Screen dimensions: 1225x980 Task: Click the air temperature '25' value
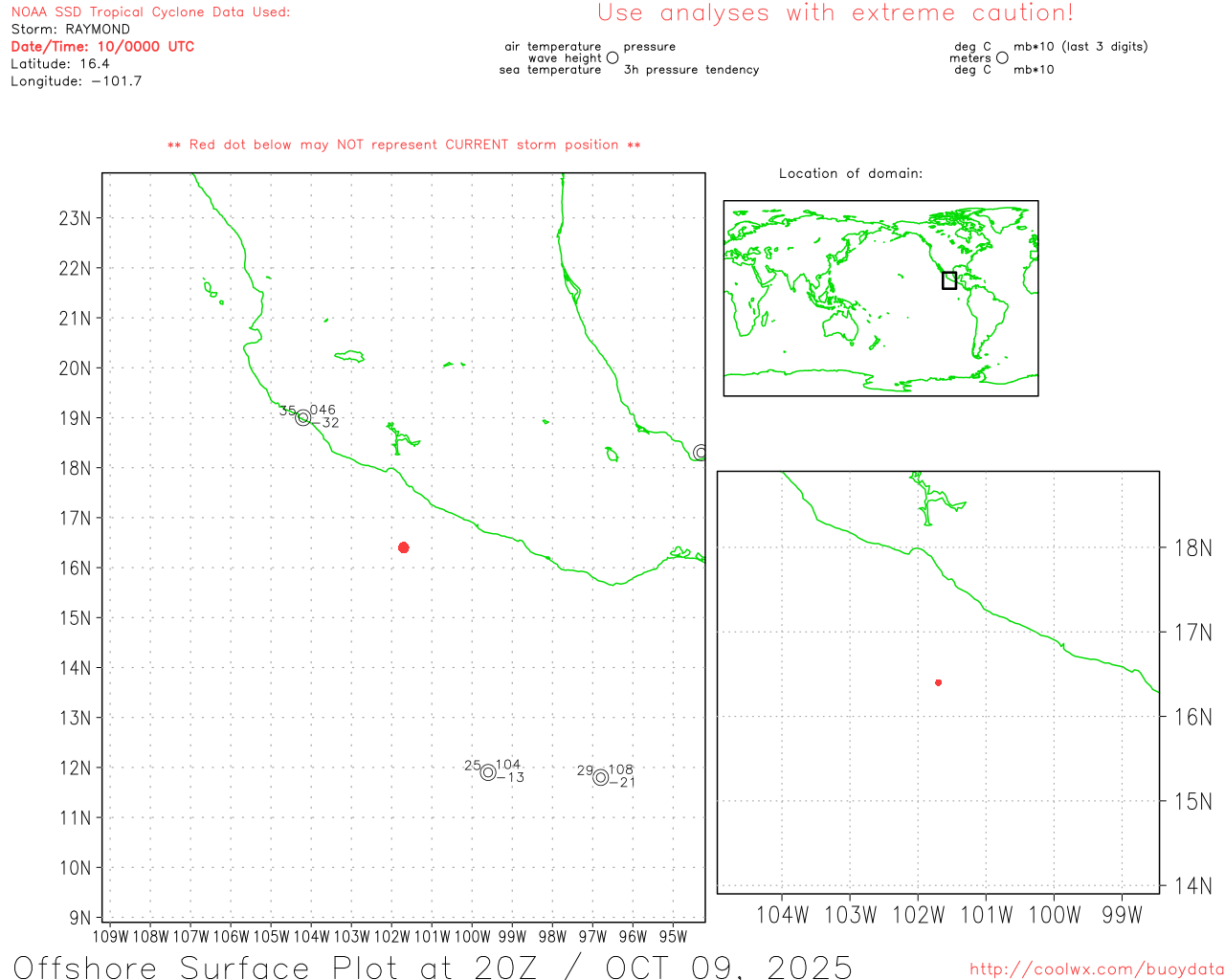[x=473, y=766]
